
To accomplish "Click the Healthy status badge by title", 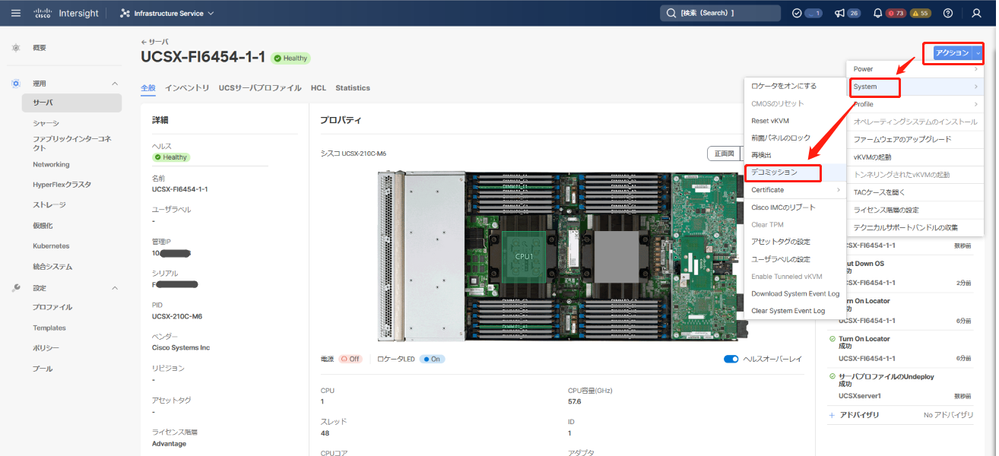I will click(291, 58).
